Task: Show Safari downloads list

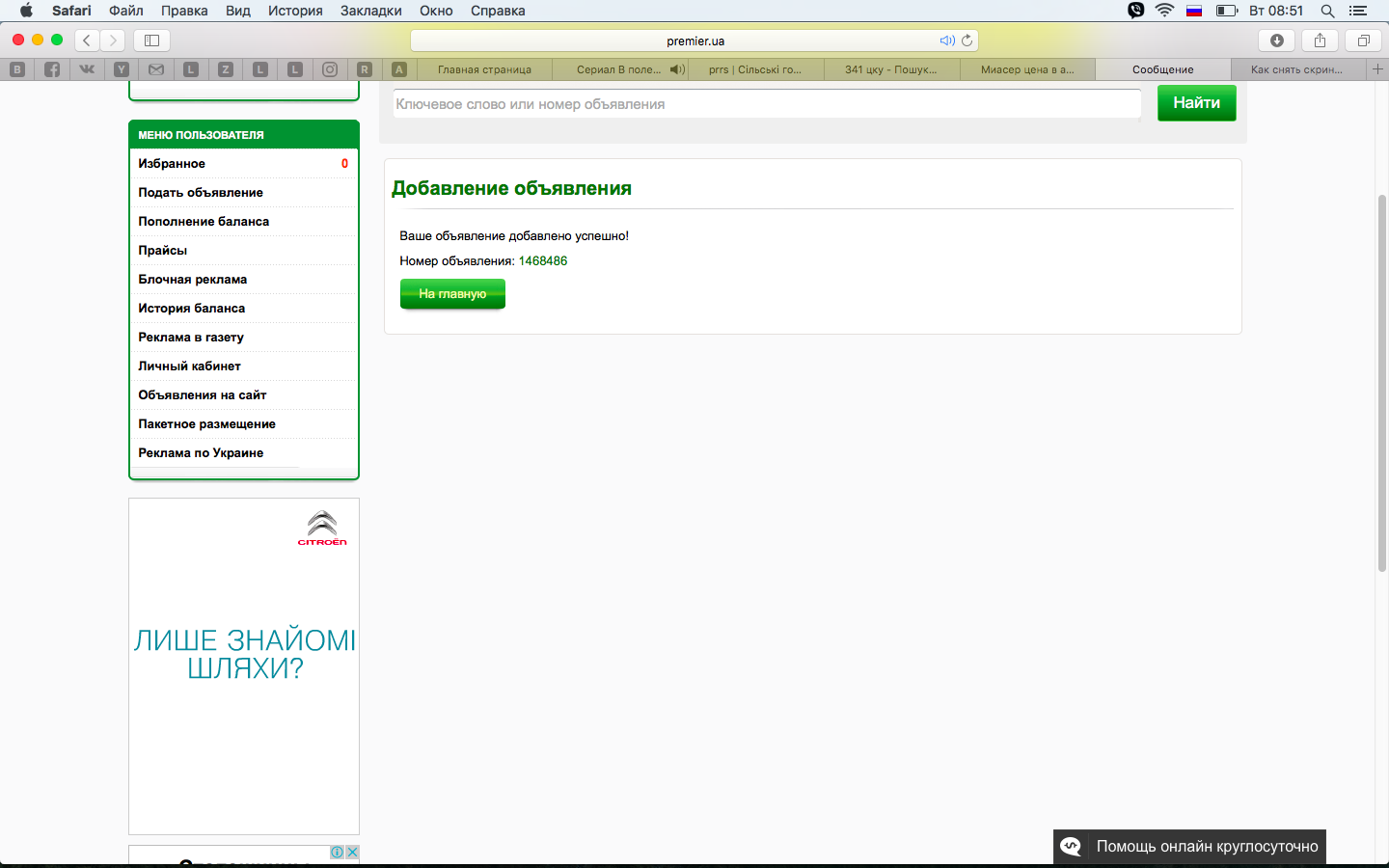Action: [1276, 41]
